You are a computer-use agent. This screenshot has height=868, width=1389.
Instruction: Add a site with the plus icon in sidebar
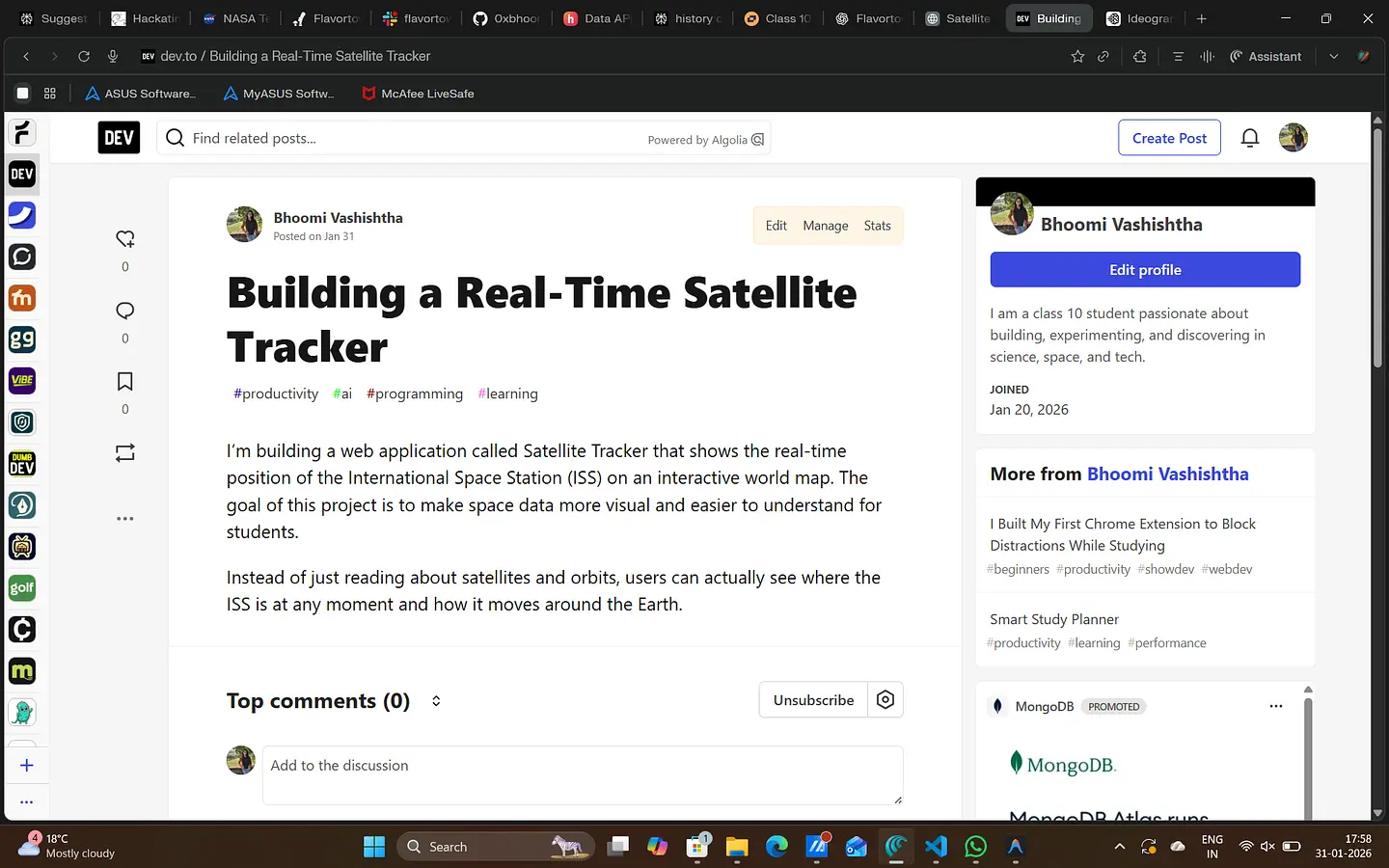(25, 765)
